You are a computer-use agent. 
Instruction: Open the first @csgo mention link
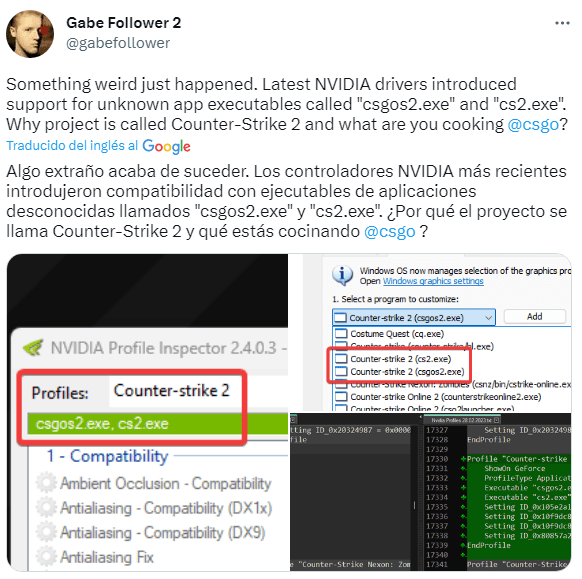click(533, 124)
